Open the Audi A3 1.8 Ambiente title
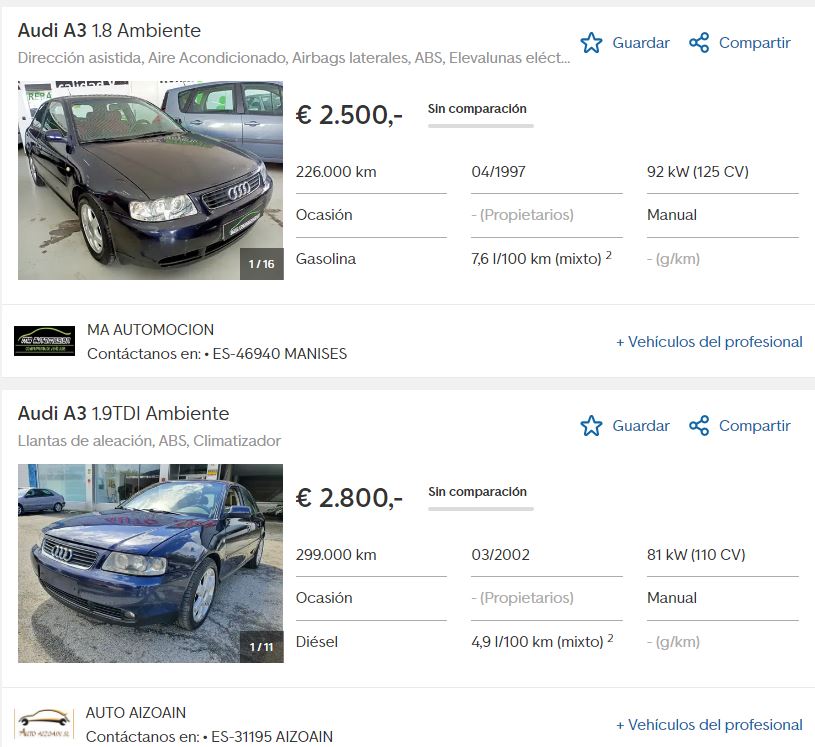The height and width of the screenshot is (747, 815). [x=109, y=30]
